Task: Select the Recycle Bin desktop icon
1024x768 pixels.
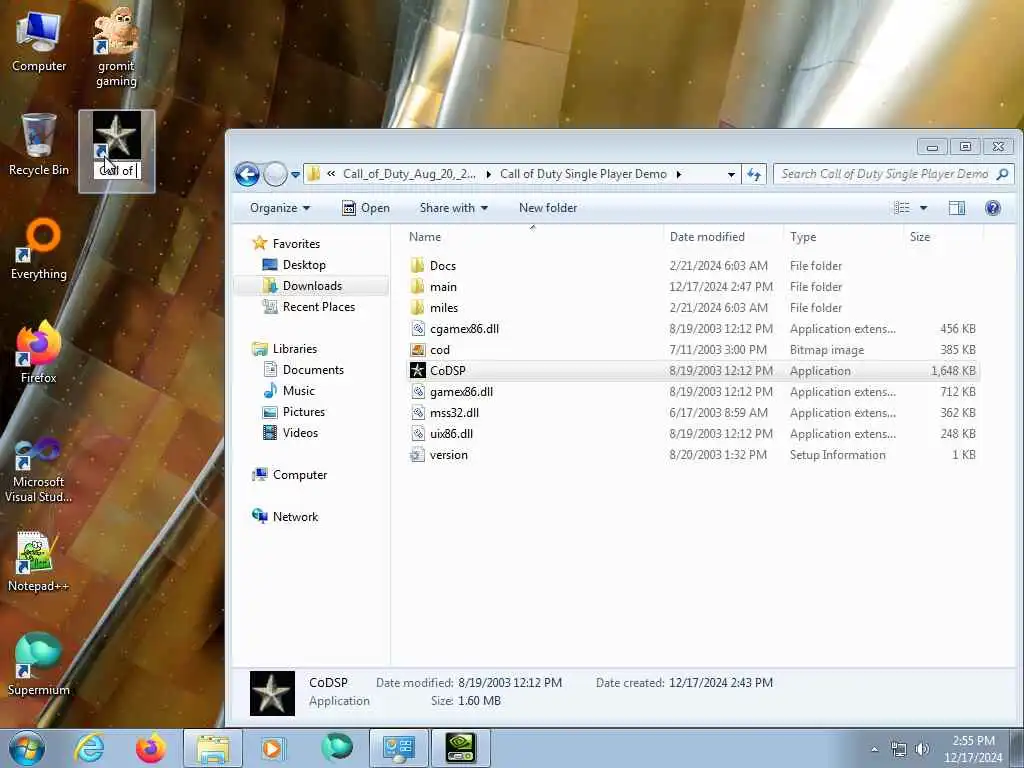Action: [x=39, y=145]
